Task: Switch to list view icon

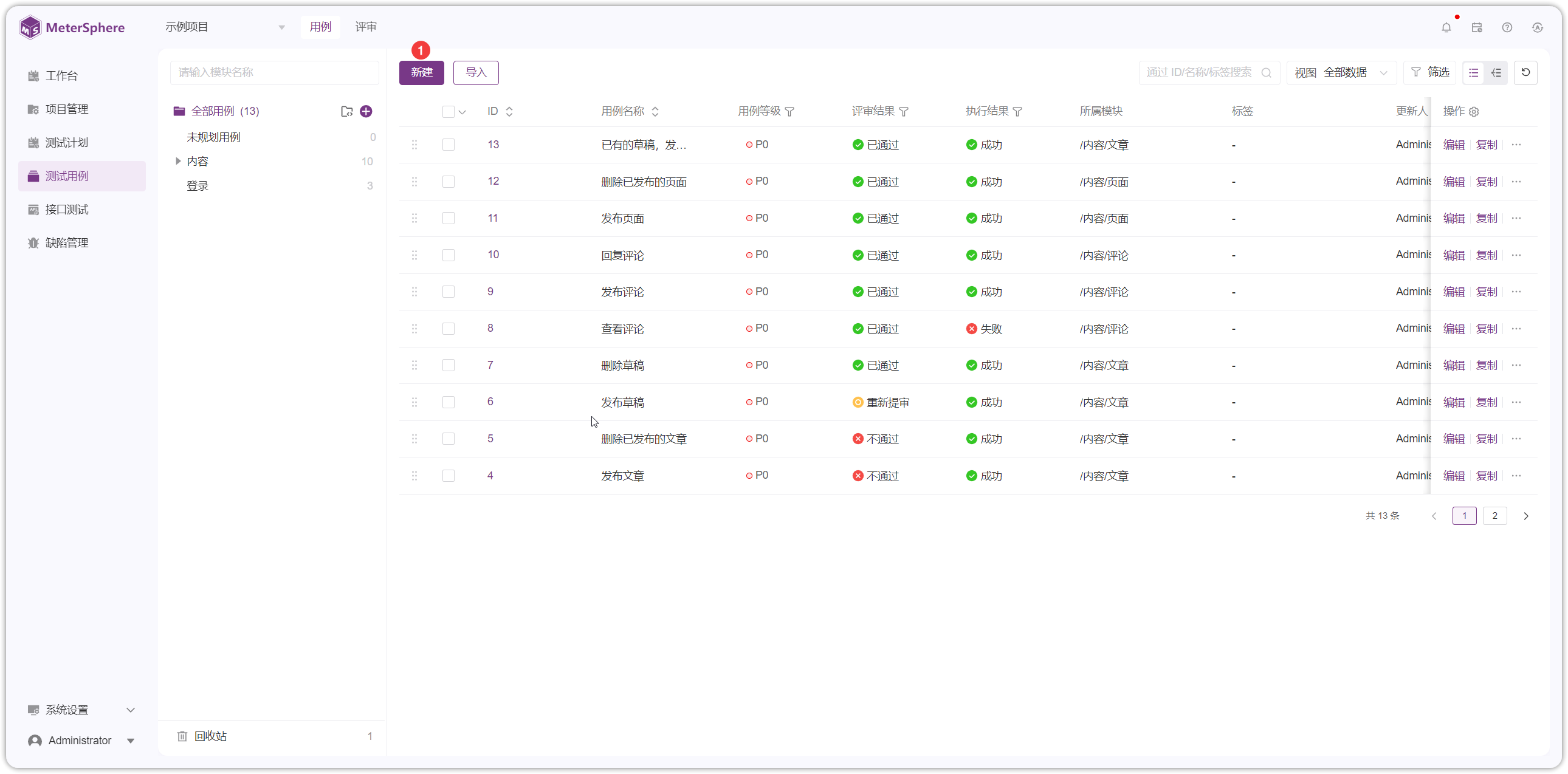Action: click(x=1473, y=72)
